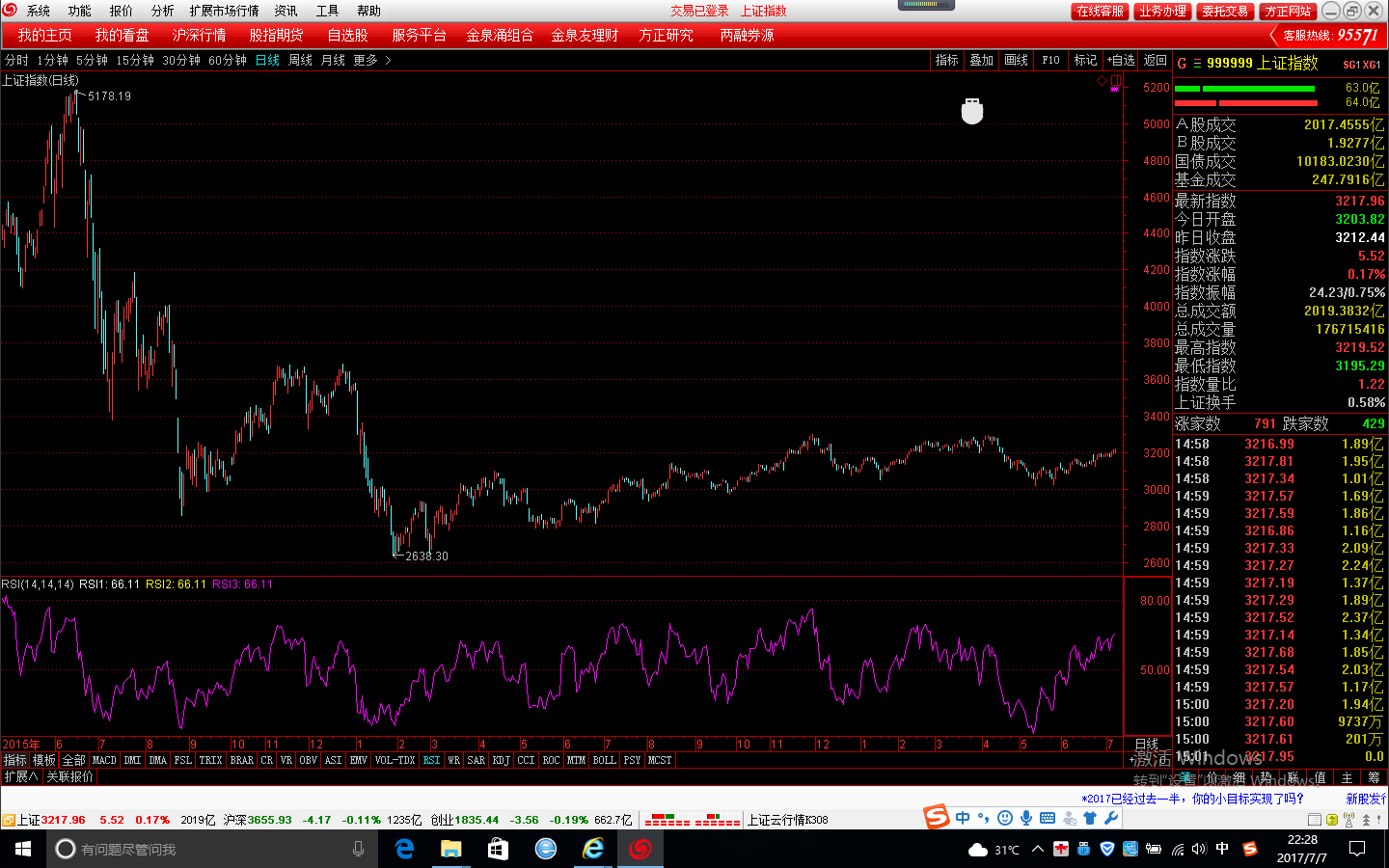Click the +自选 add to watchlist button

1121,60
